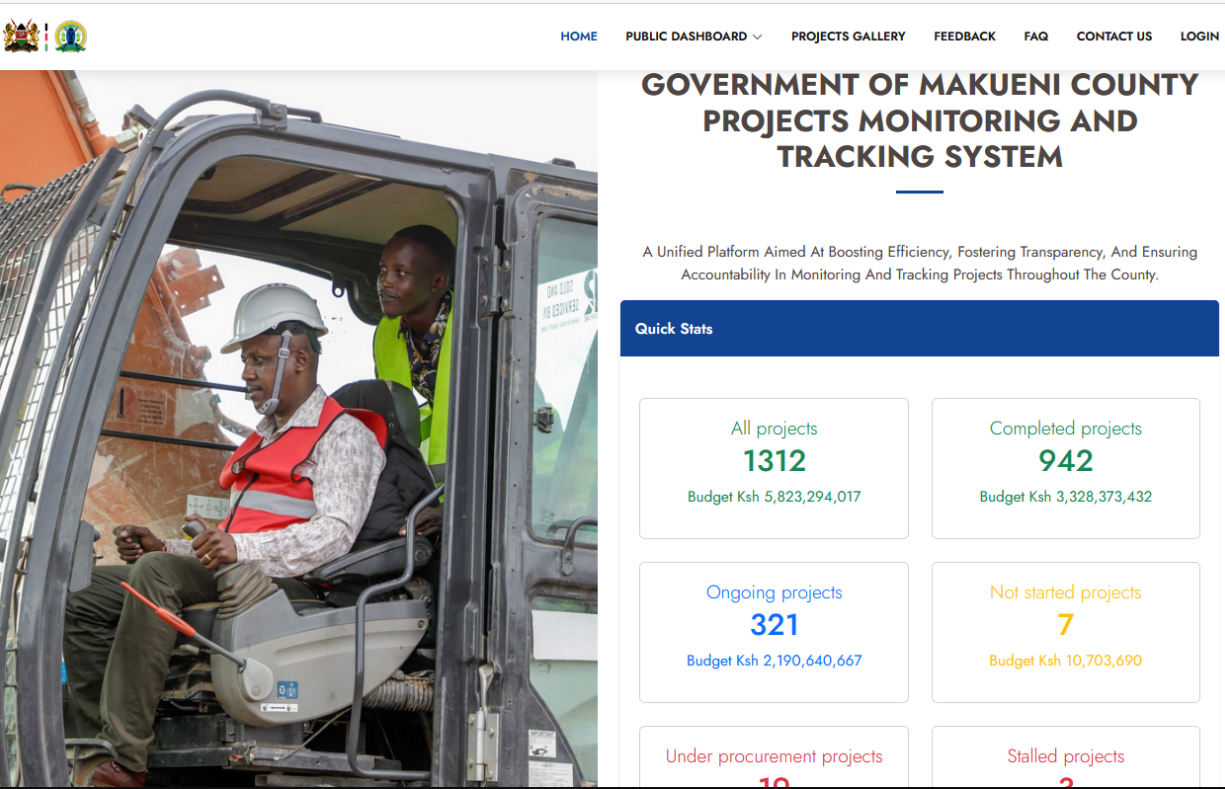Go to the HOME nav link
Viewport: 1225px width, 789px height.
pos(578,36)
